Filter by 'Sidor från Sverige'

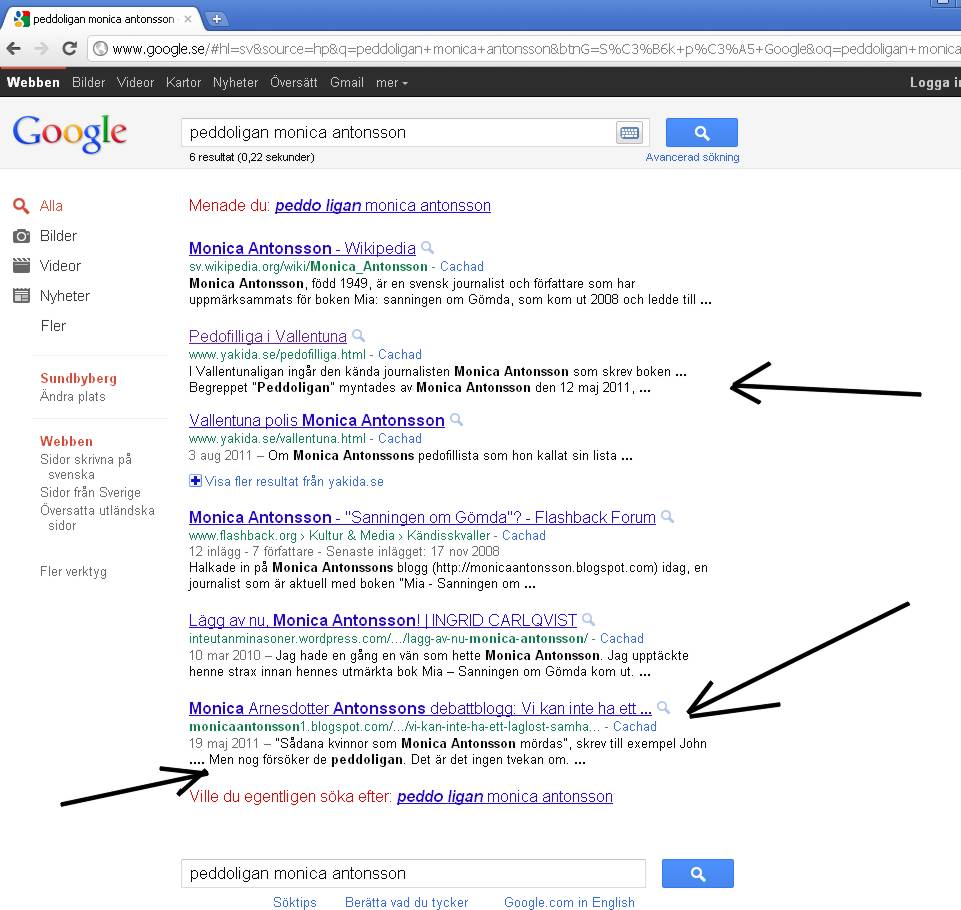tap(90, 492)
